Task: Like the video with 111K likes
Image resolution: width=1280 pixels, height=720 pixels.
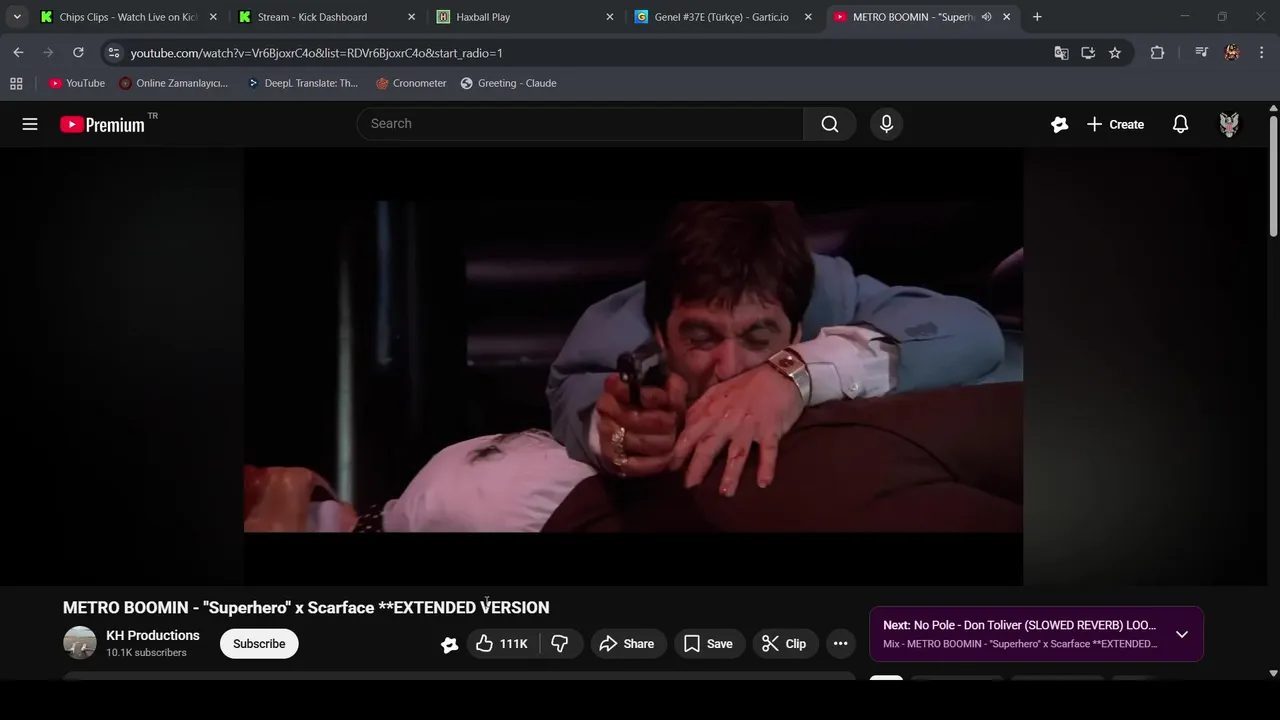Action: click(501, 644)
